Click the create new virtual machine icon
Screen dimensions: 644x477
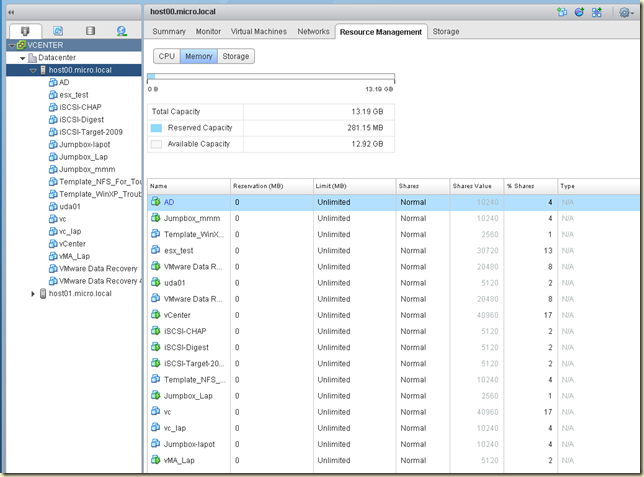point(562,12)
